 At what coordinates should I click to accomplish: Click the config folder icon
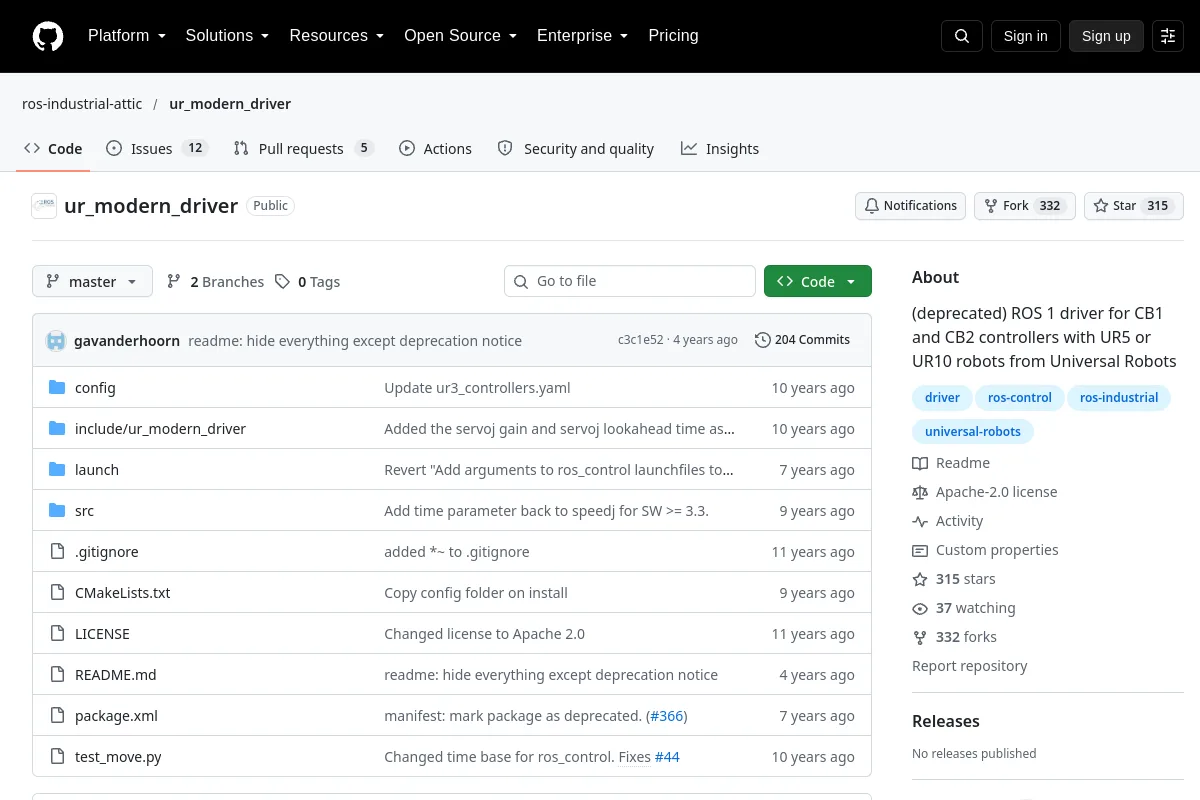[x=57, y=387]
